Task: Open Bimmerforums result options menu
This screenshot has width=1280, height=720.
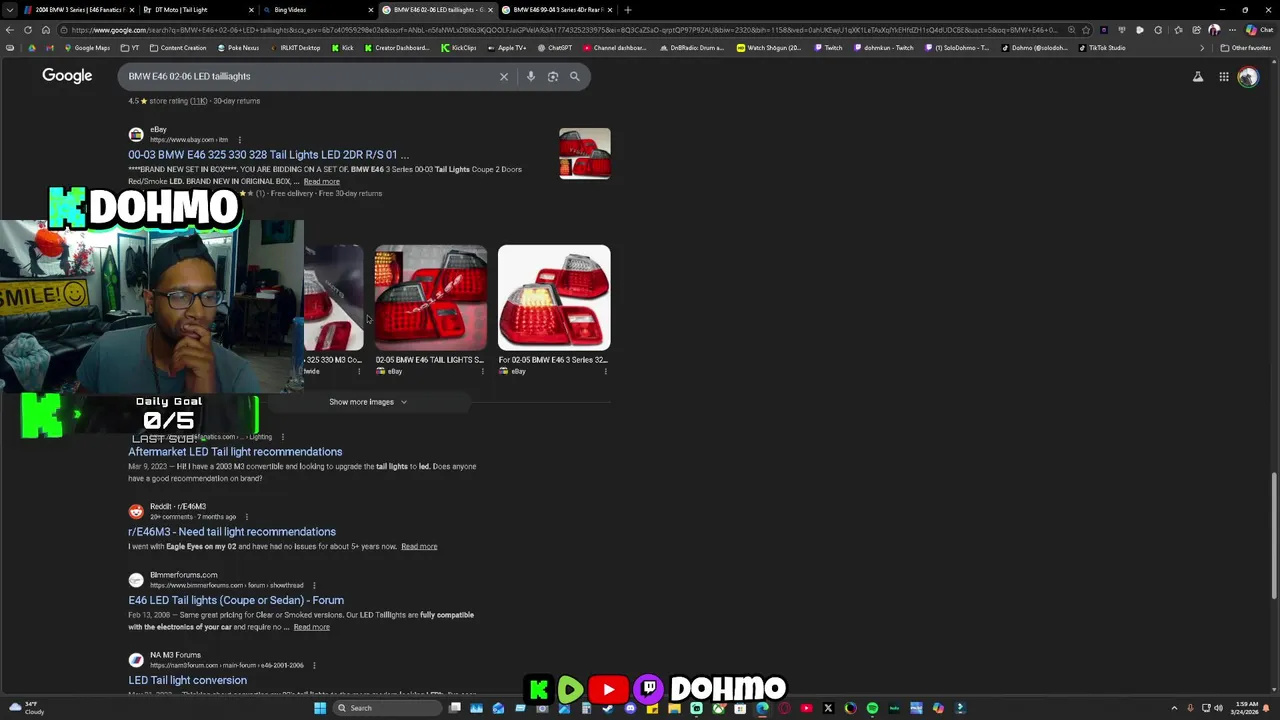Action: [x=314, y=586]
